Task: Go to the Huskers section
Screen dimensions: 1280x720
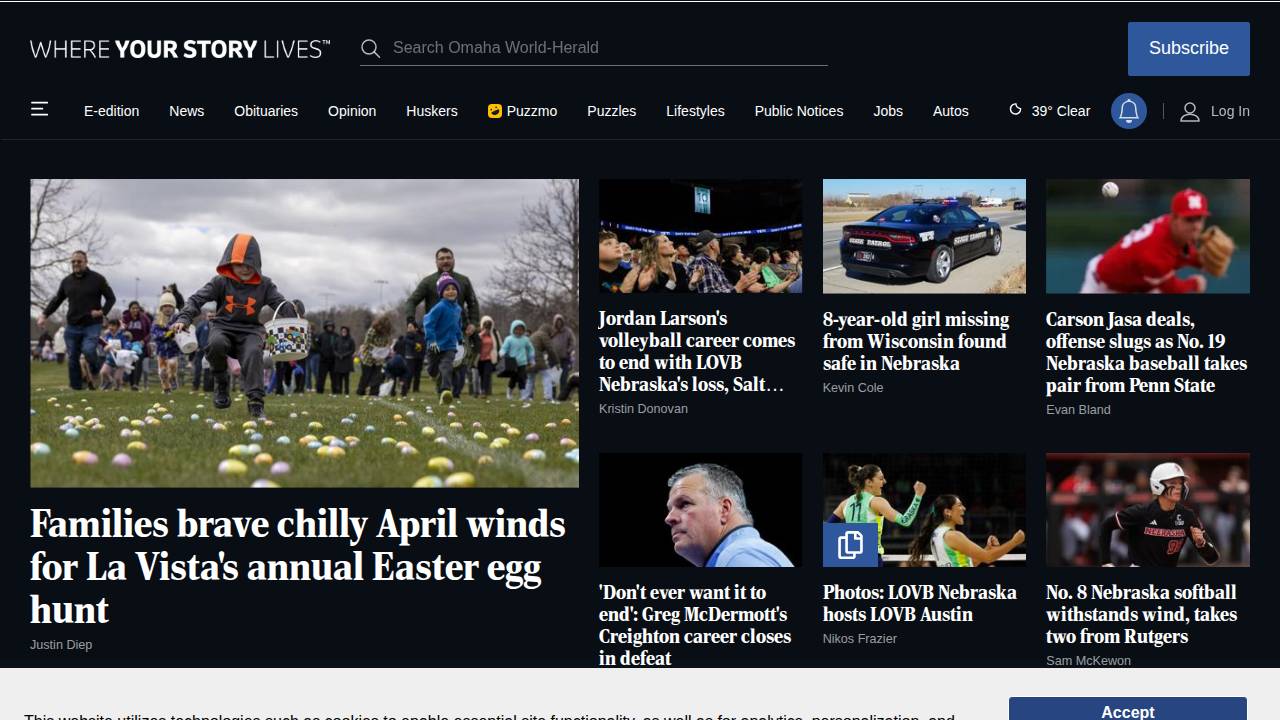Action: [x=432, y=111]
